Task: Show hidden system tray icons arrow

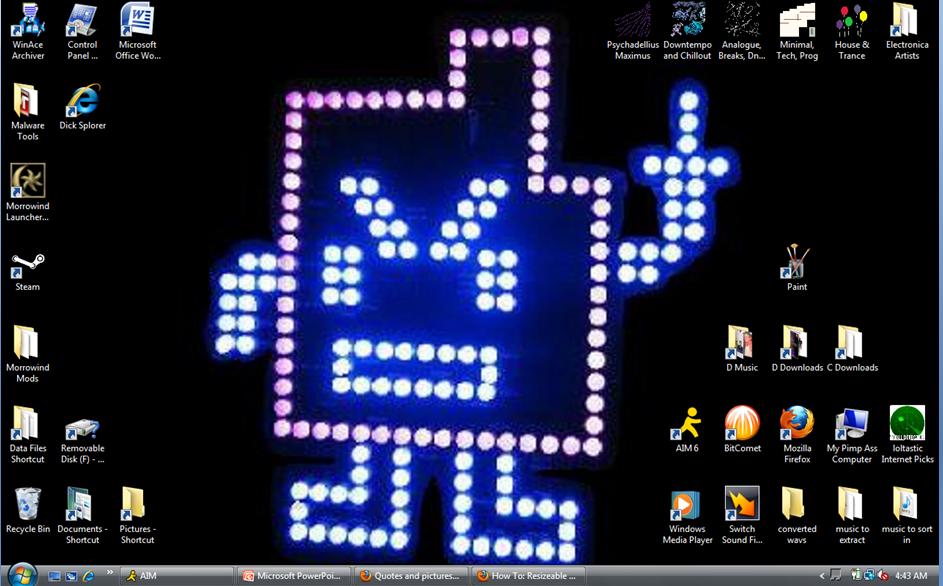Action: [822, 576]
